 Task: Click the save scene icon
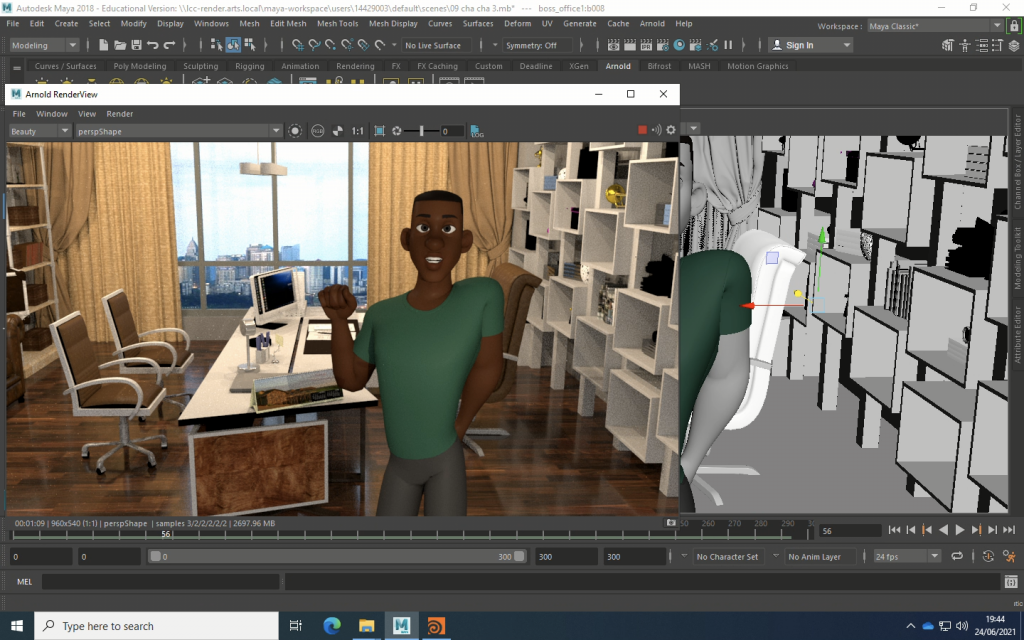tap(136, 45)
